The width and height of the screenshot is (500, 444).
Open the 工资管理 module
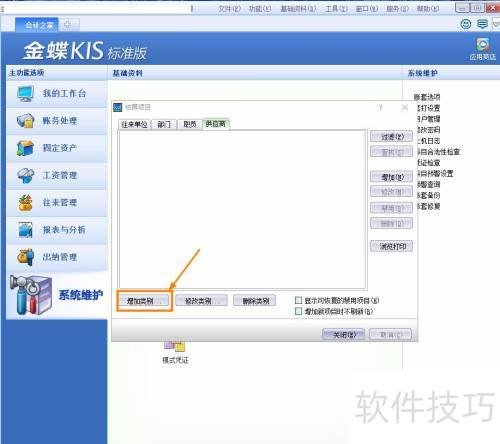click(57, 176)
